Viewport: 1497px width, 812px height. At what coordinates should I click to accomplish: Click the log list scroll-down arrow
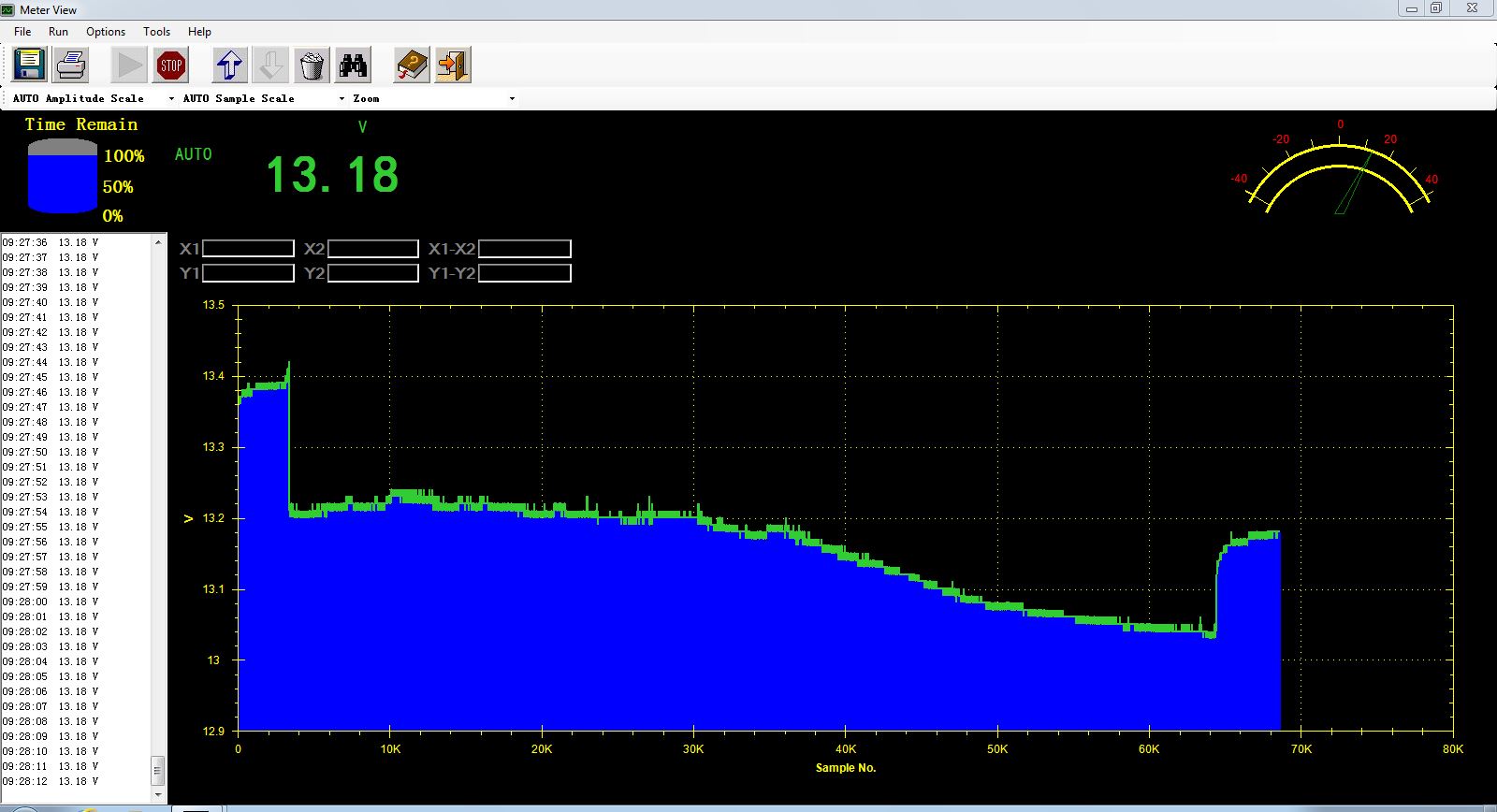(157, 795)
